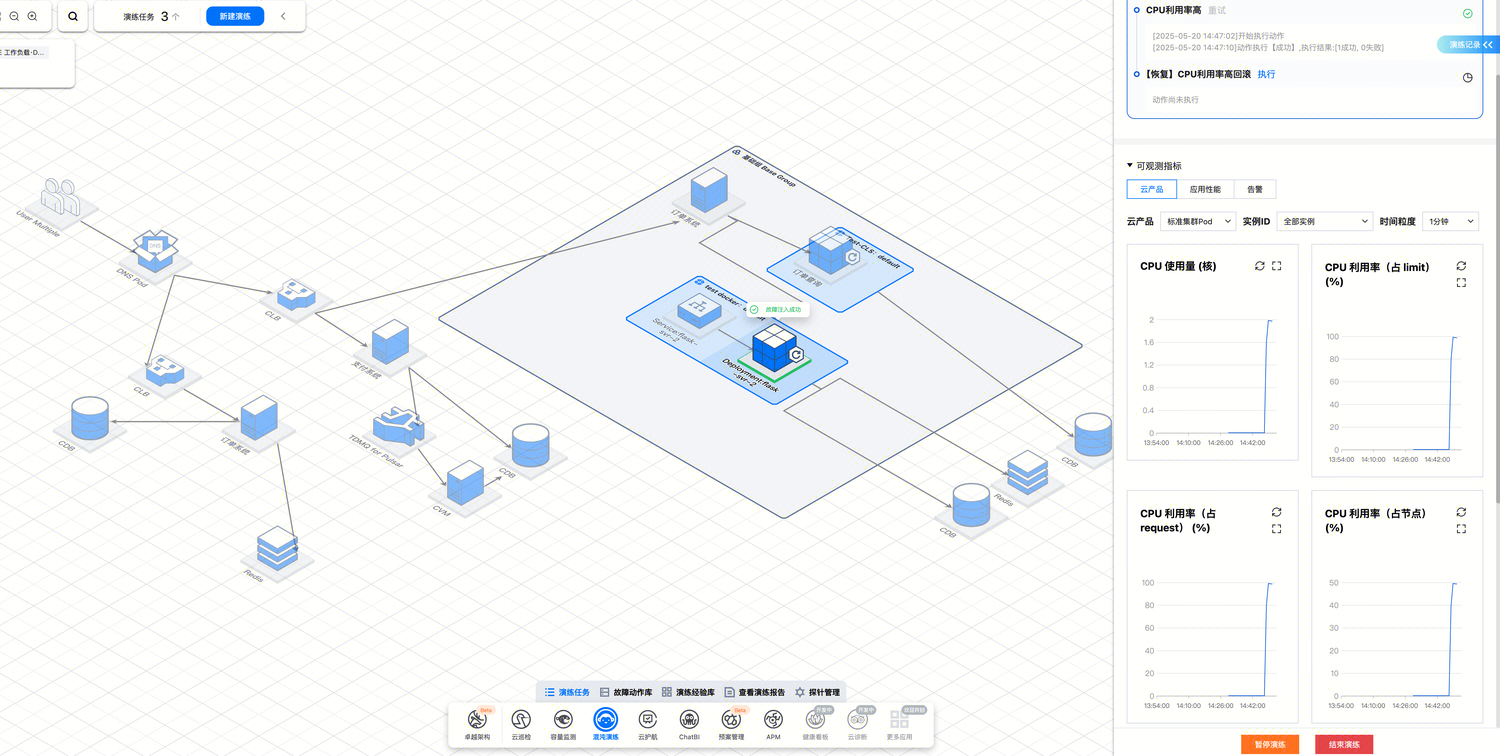Click 重试 next to CPU利用率高
This screenshot has width=1500, height=756.
(x=1217, y=10)
